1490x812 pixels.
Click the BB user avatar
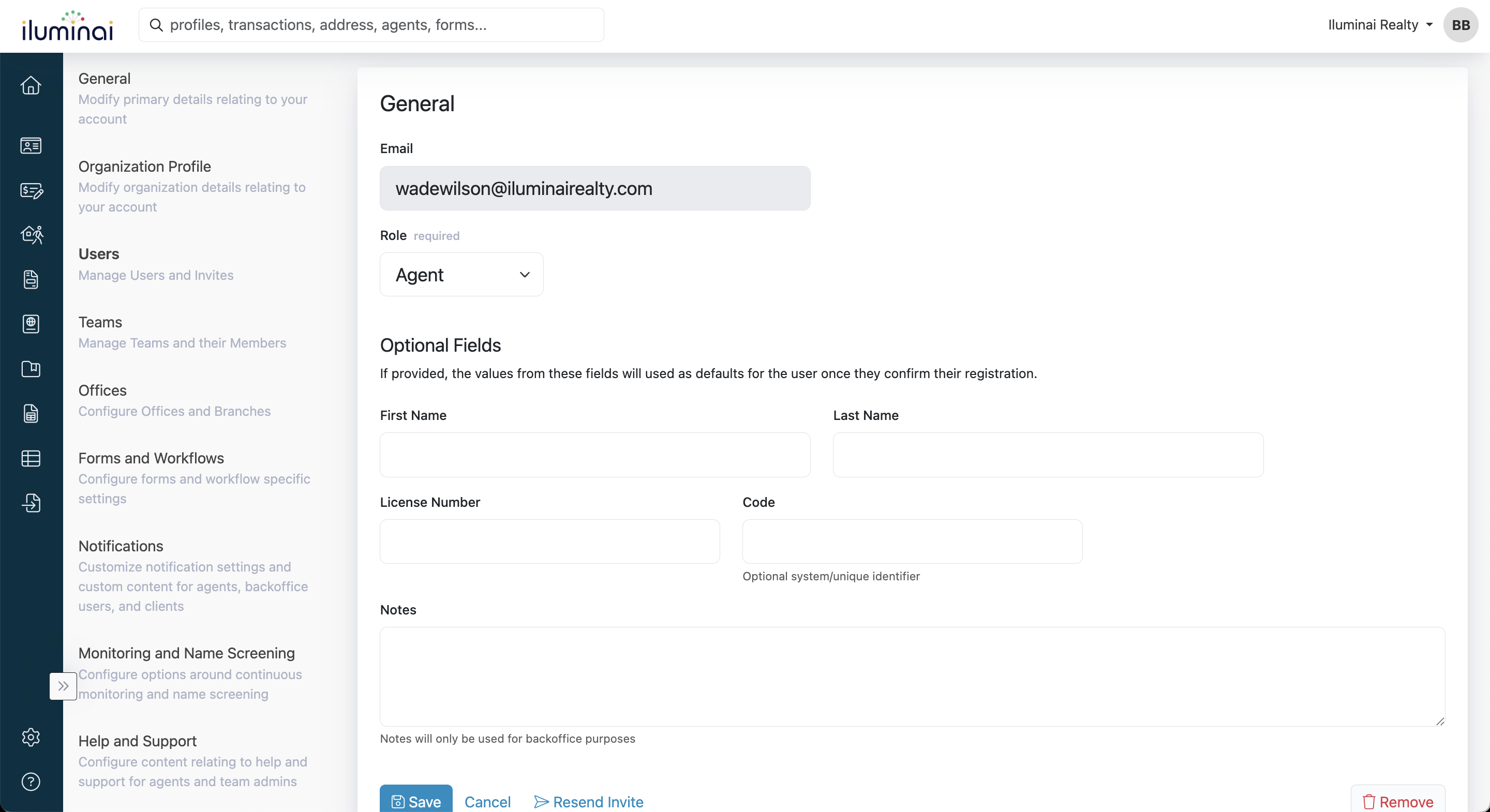(x=1460, y=25)
